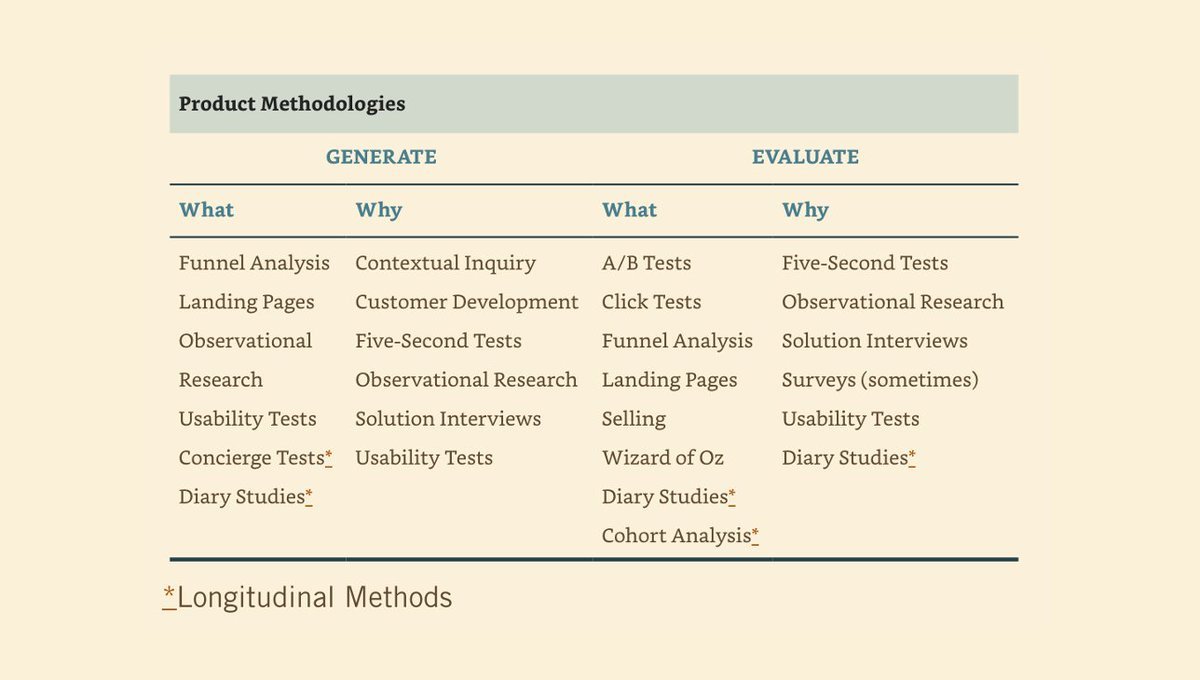
Task: Click the Surveys (sometimes) entry
Action: [x=880, y=380]
